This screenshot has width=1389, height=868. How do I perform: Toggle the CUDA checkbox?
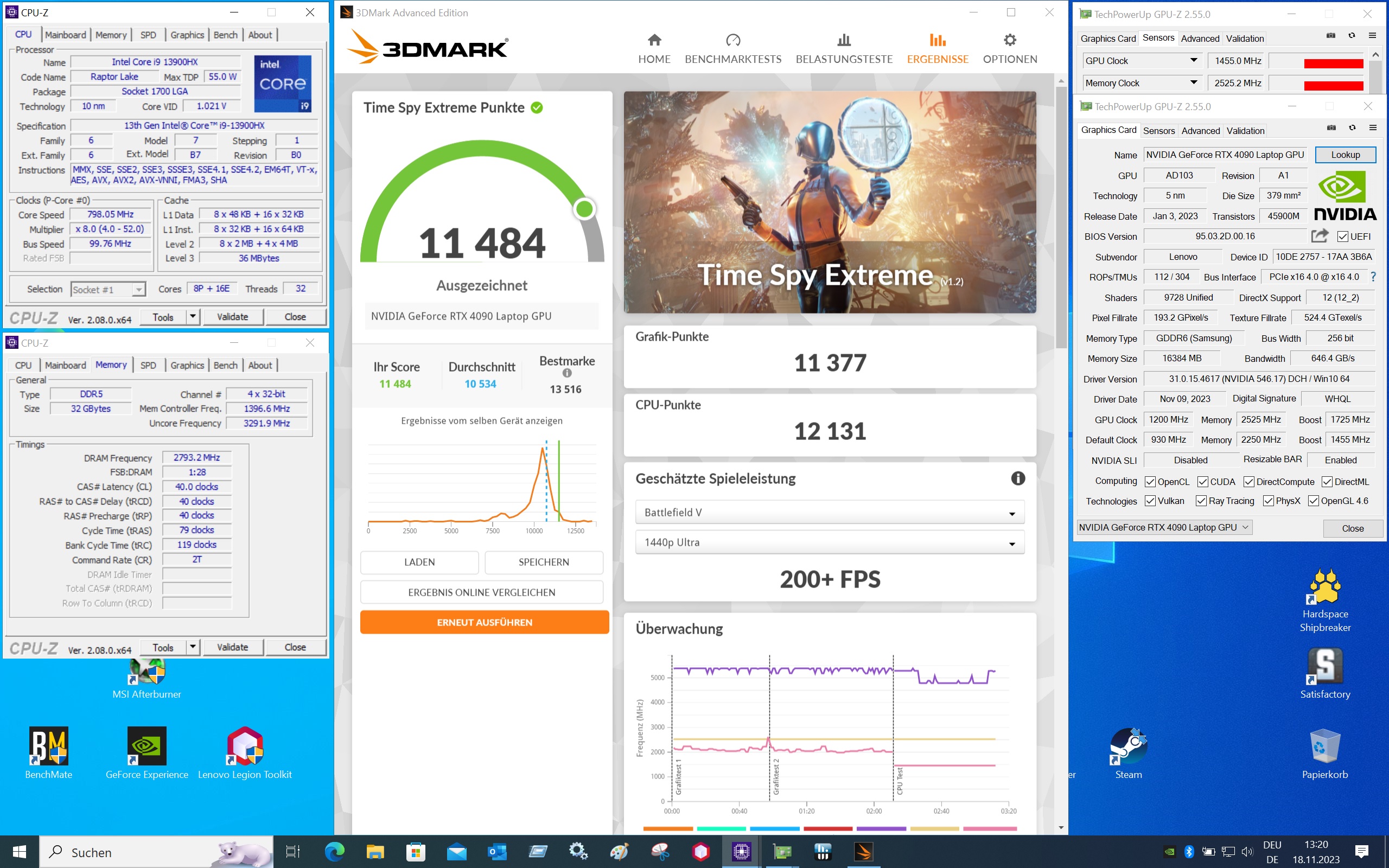(1202, 482)
